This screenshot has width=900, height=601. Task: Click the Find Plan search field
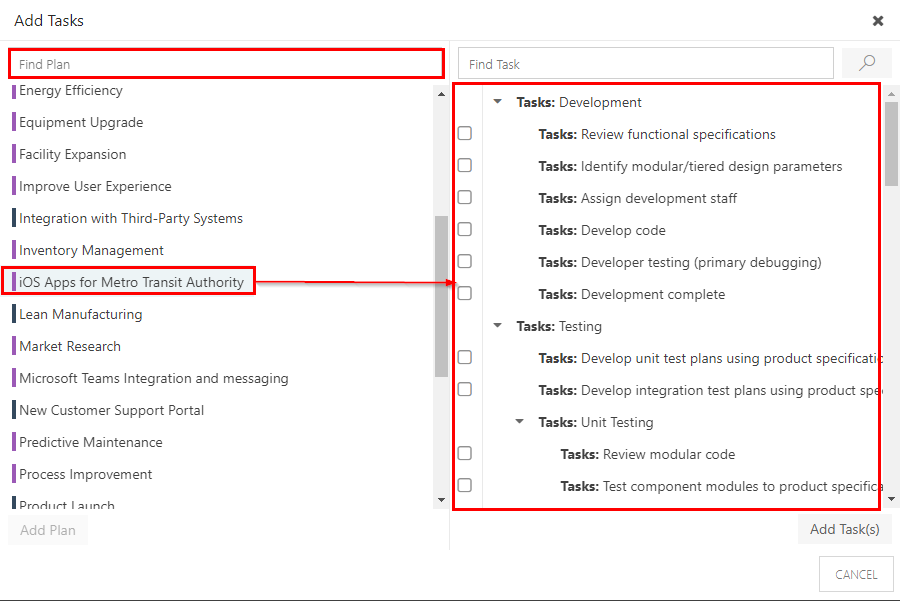[225, 63]
